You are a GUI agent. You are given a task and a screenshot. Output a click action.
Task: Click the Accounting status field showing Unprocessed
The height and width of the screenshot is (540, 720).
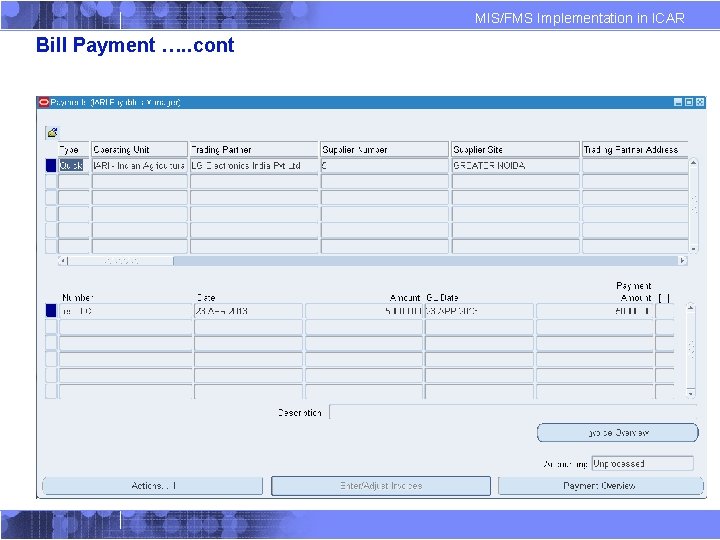click(x=642, y=464)
